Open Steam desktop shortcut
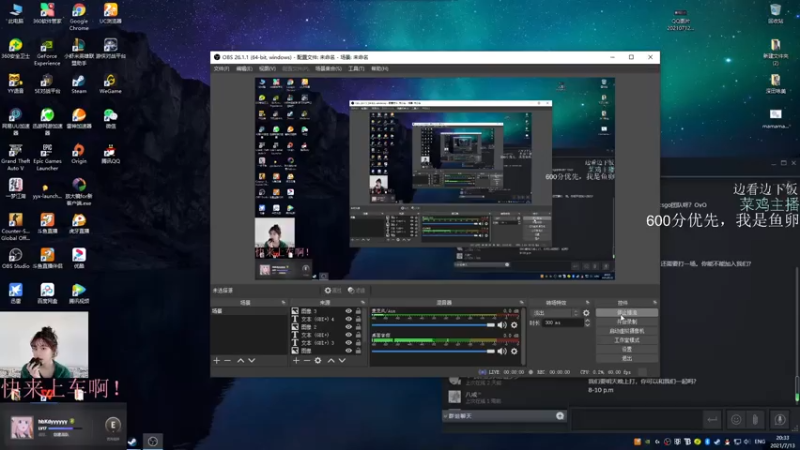Viewport: 800px width, 450px height. point(79,84)
